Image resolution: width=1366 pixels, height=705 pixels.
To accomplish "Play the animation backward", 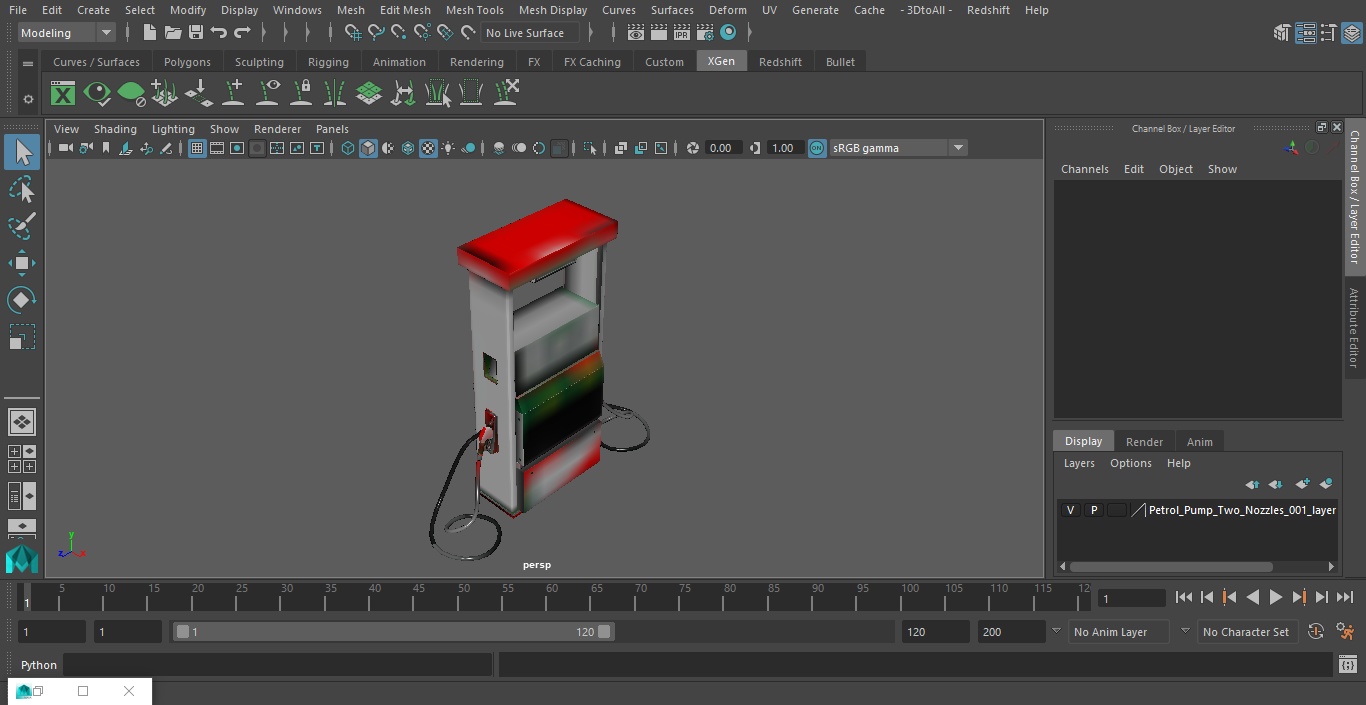I will tap(1252, 597).
